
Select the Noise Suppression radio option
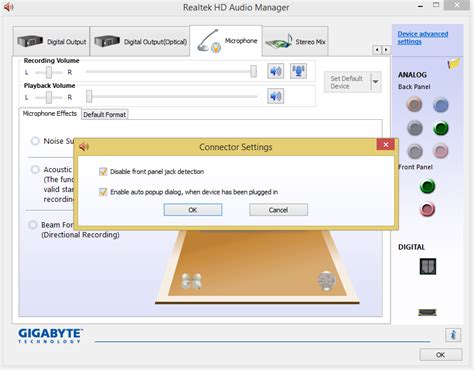coord(35,141)
